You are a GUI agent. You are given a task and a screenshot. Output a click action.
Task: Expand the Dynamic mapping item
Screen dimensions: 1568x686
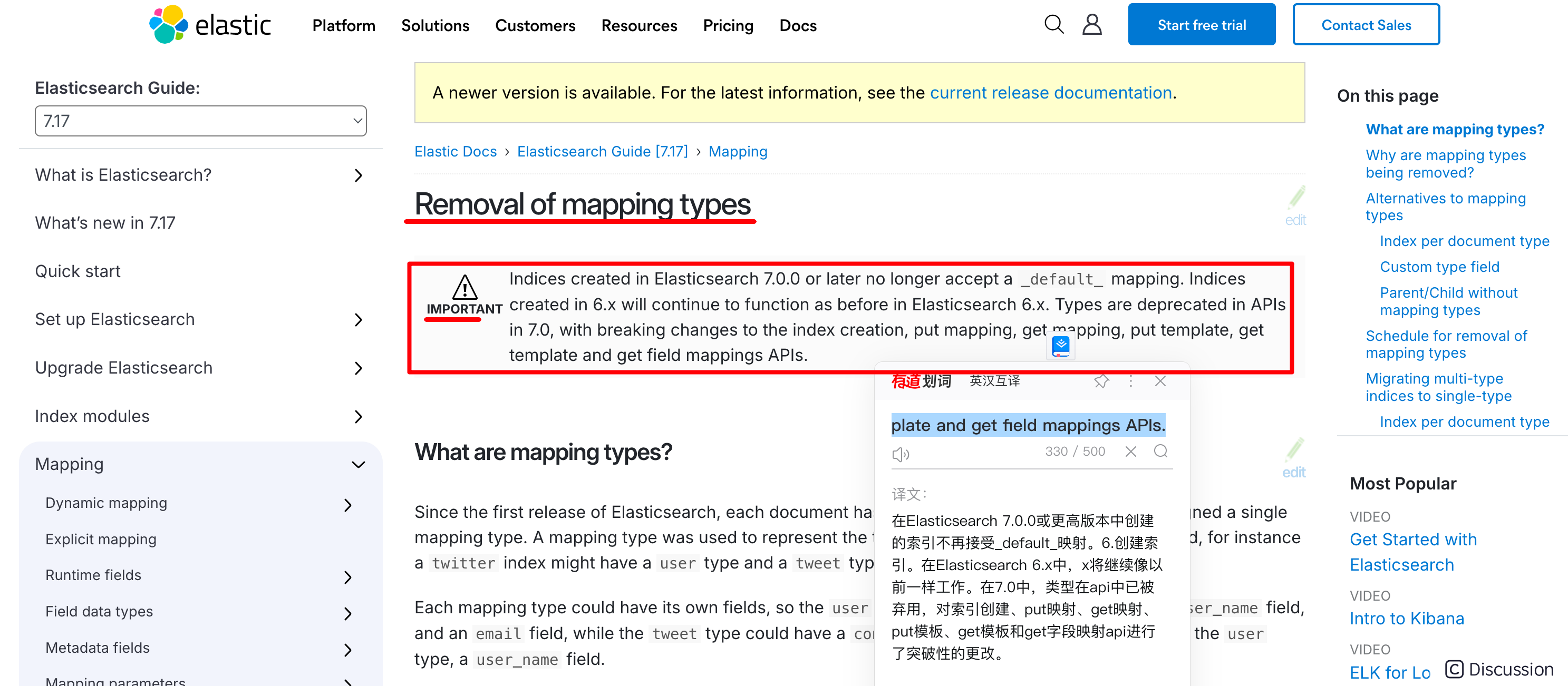point(347,505)
